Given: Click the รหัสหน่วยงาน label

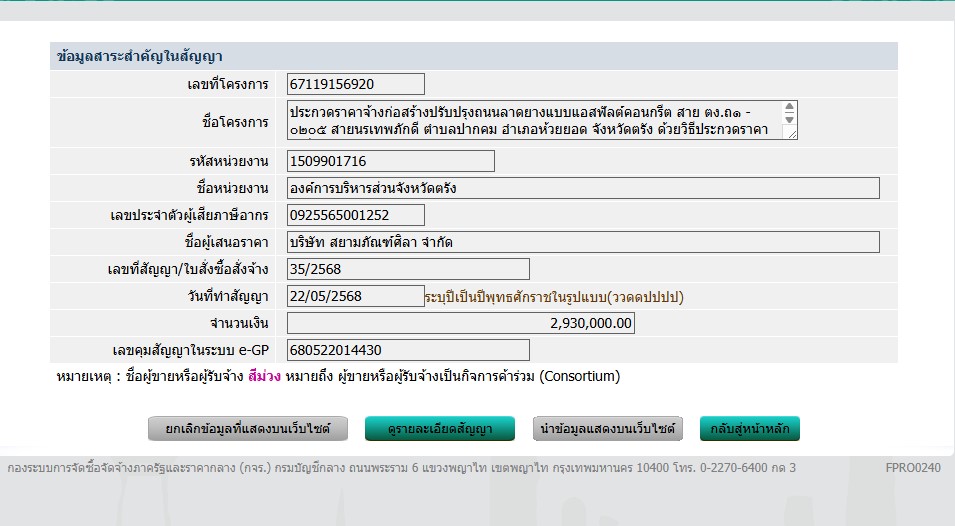Looking at the screenshot, I should point(229,161).
